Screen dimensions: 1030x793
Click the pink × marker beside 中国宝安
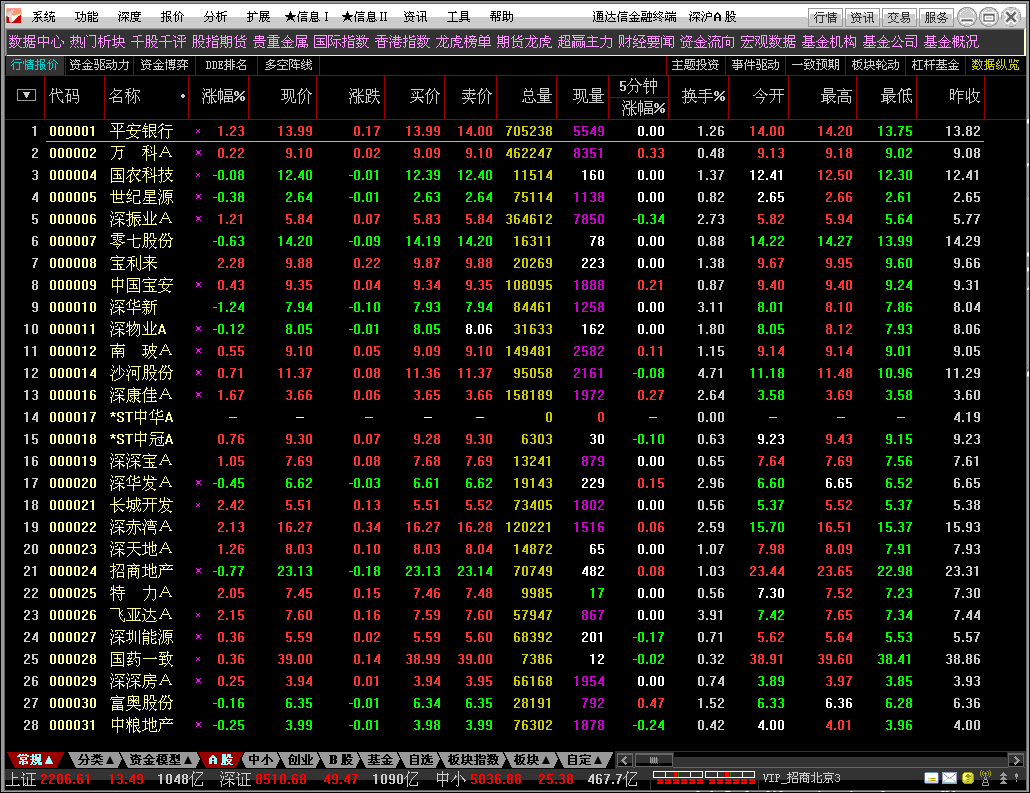[198, 285]
